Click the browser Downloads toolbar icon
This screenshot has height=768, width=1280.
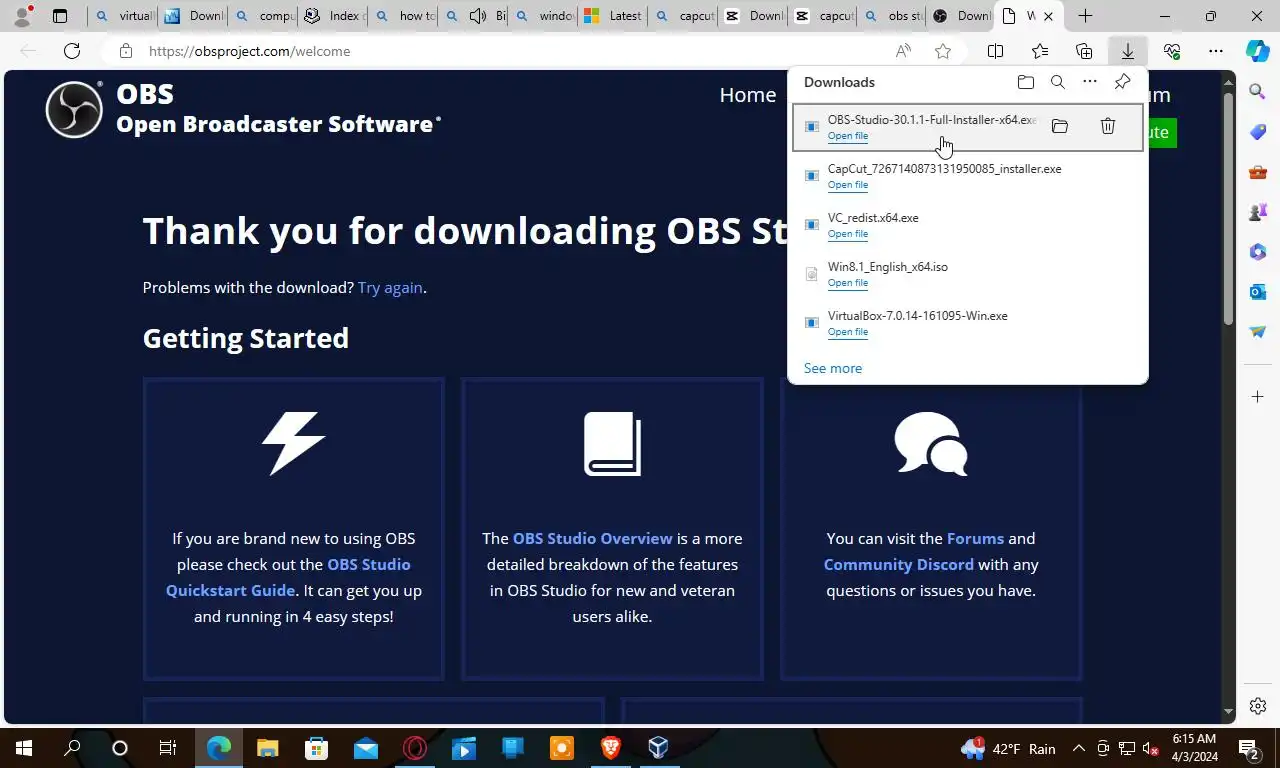(1127, 51)
